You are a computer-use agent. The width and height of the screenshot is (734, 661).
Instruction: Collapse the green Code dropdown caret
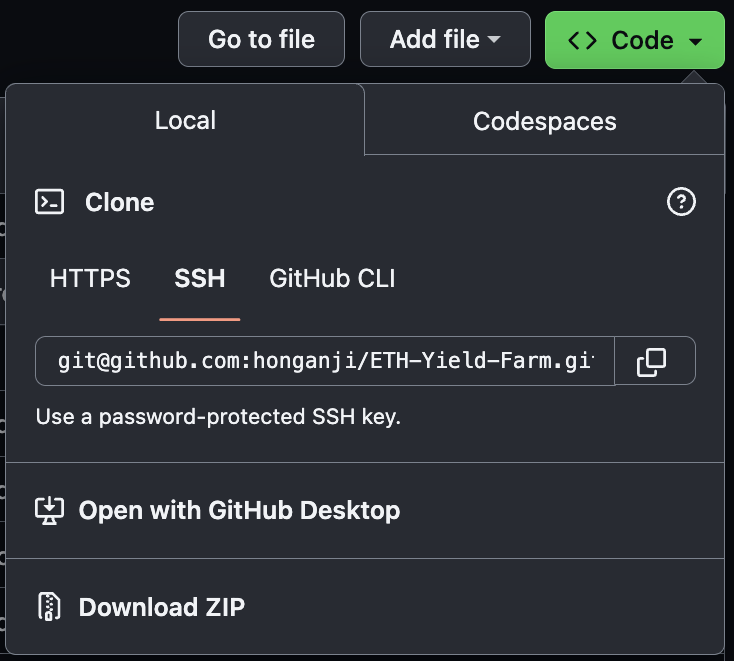(x=696, y=42)
